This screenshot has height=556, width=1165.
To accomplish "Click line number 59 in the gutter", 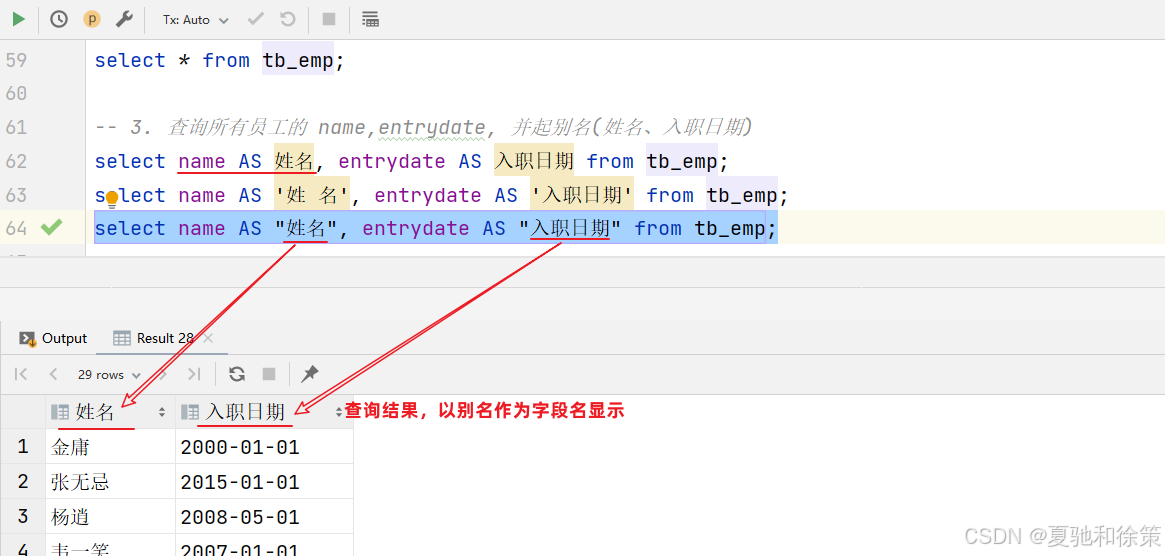I will pos(16,60).
